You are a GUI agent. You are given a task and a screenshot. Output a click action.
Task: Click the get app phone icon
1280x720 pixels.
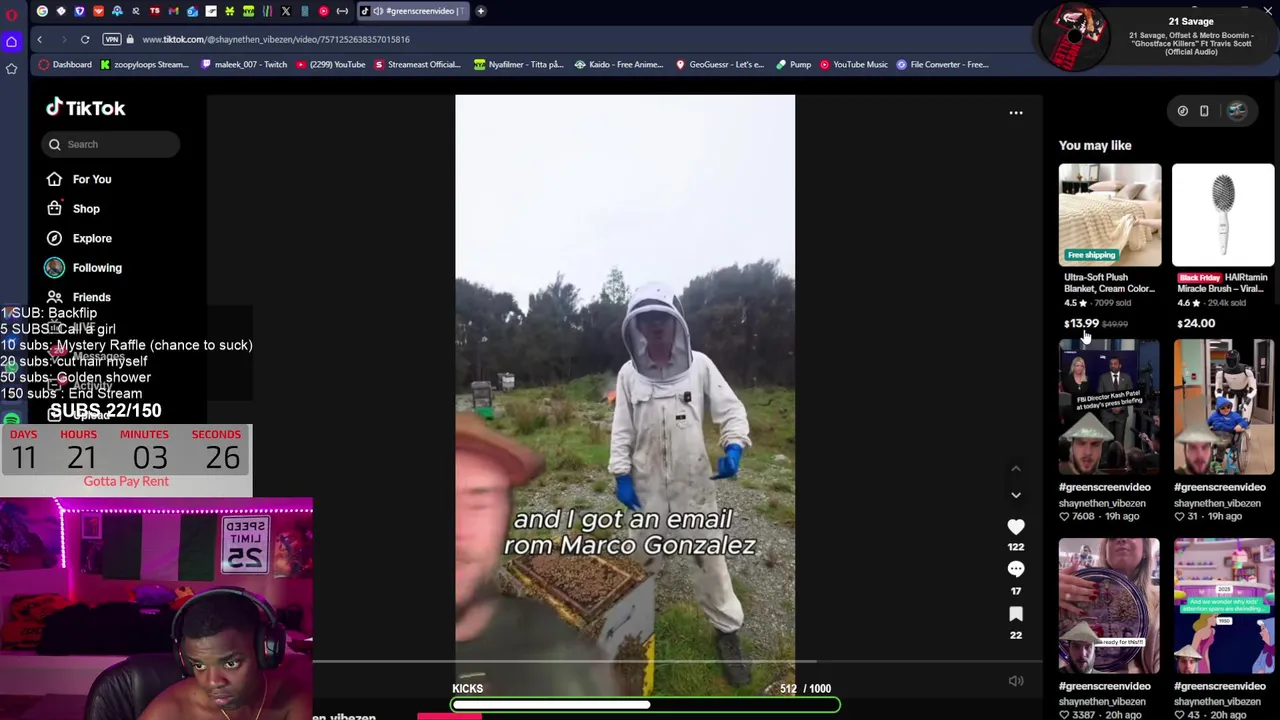tap(1204, 111)
